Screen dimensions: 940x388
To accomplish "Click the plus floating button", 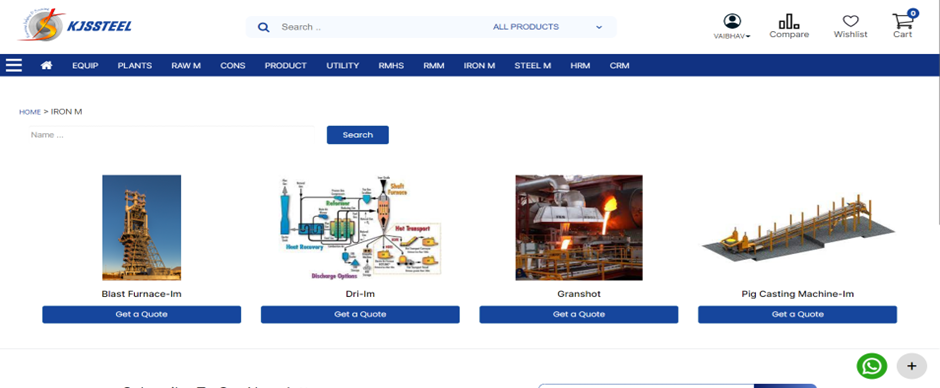I will click(x=912, y=366).
